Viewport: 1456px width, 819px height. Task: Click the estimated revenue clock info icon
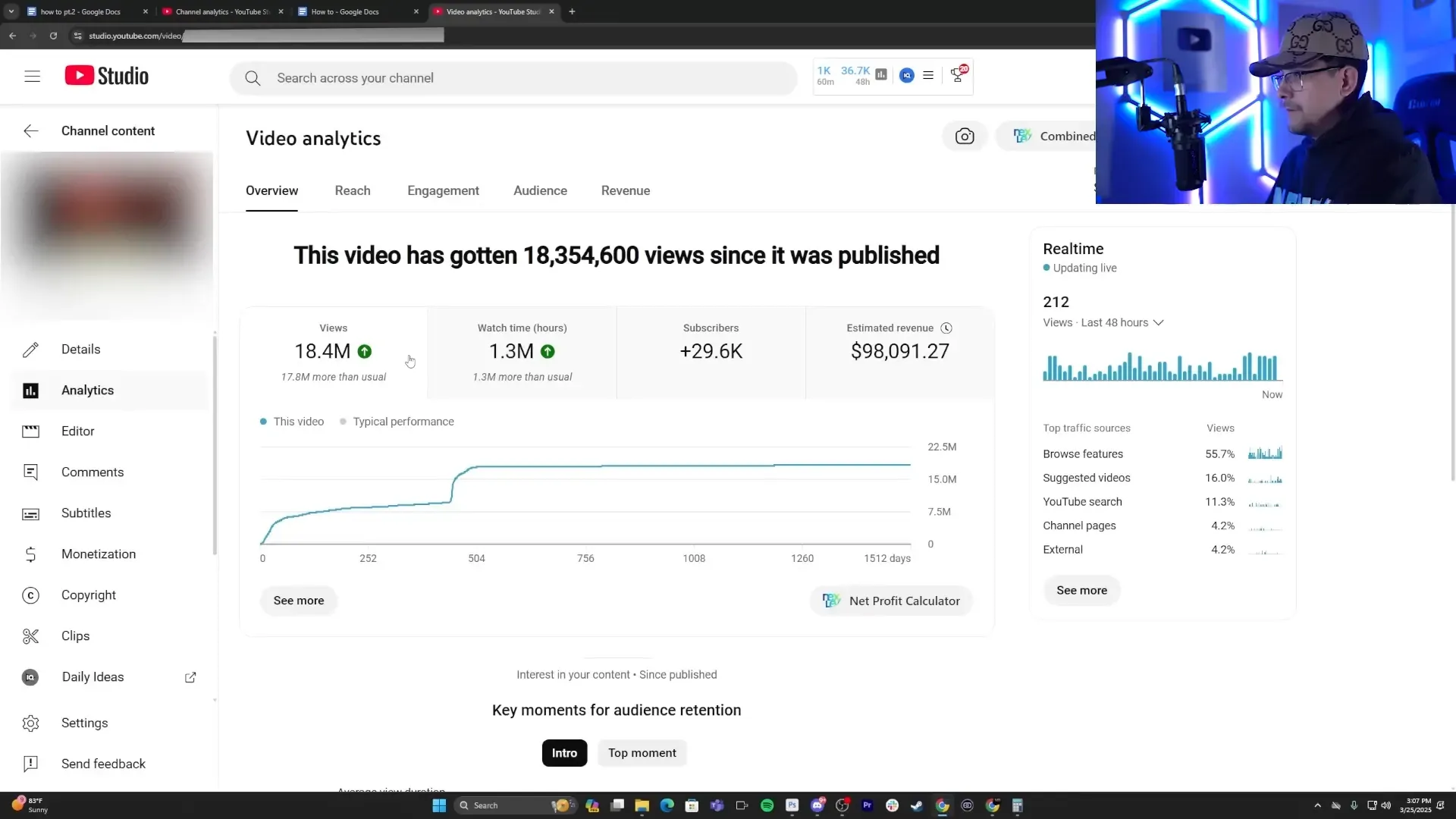click(x=946, y=328)
